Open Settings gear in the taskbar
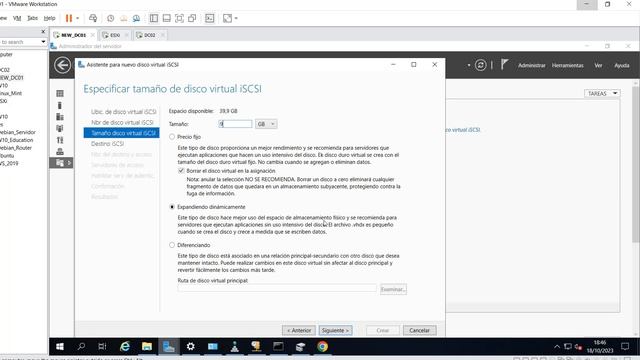 pyautogui.click(x=190, y=347)
